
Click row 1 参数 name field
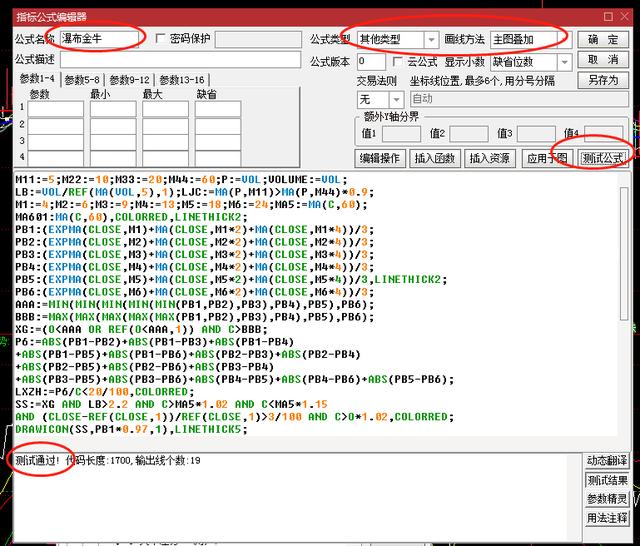(56, 109)
